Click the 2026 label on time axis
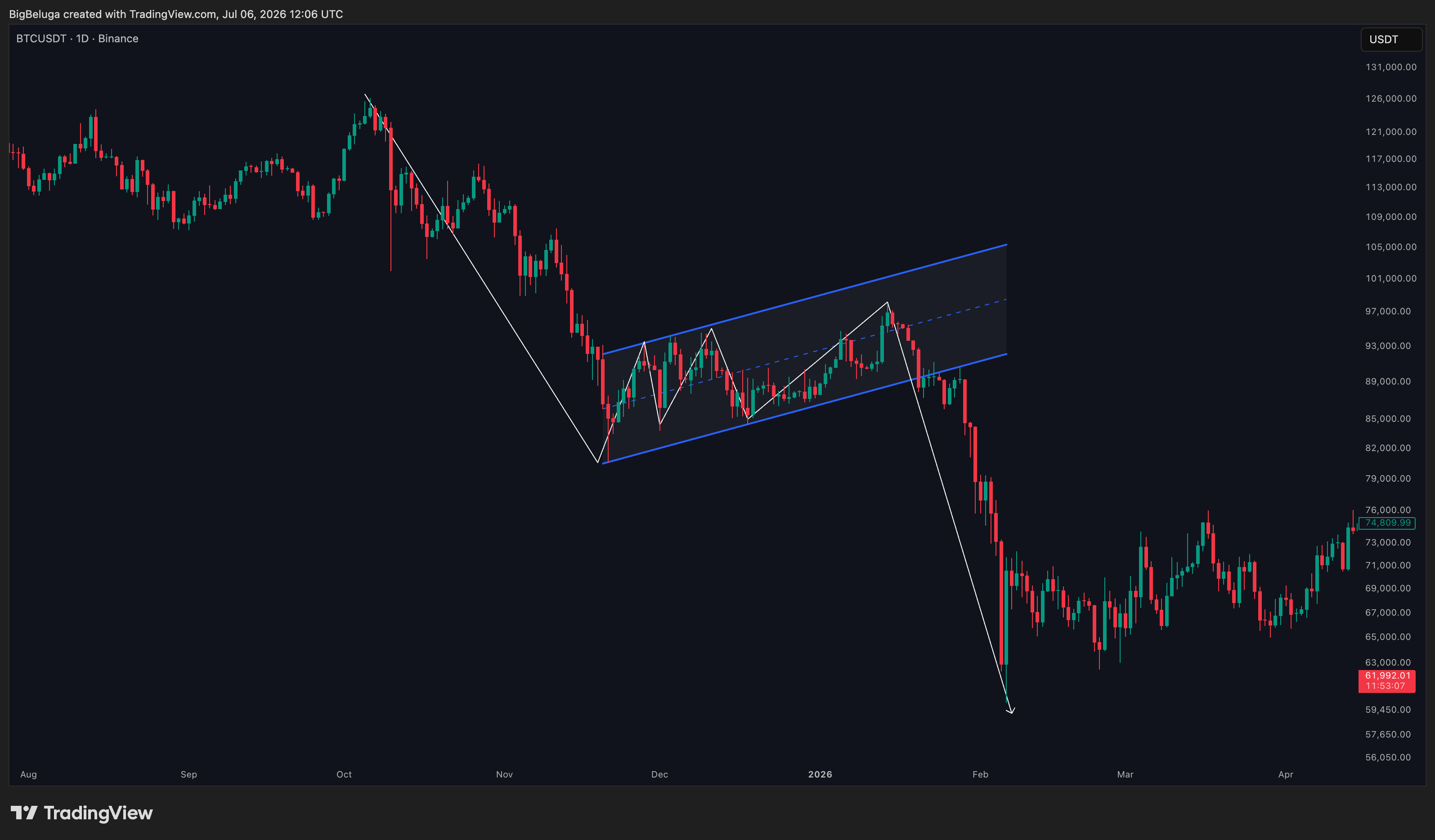 coord(820,774)
